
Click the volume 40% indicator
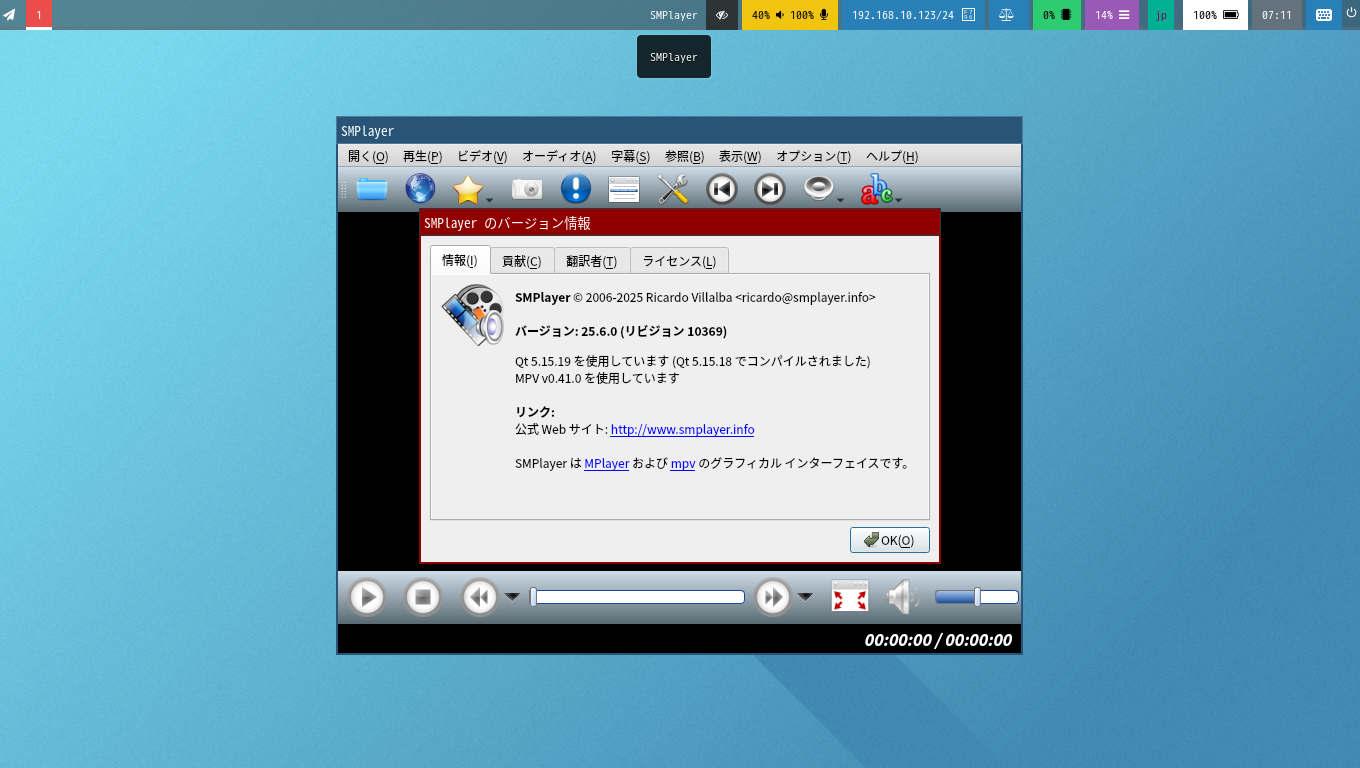(766, 15)
